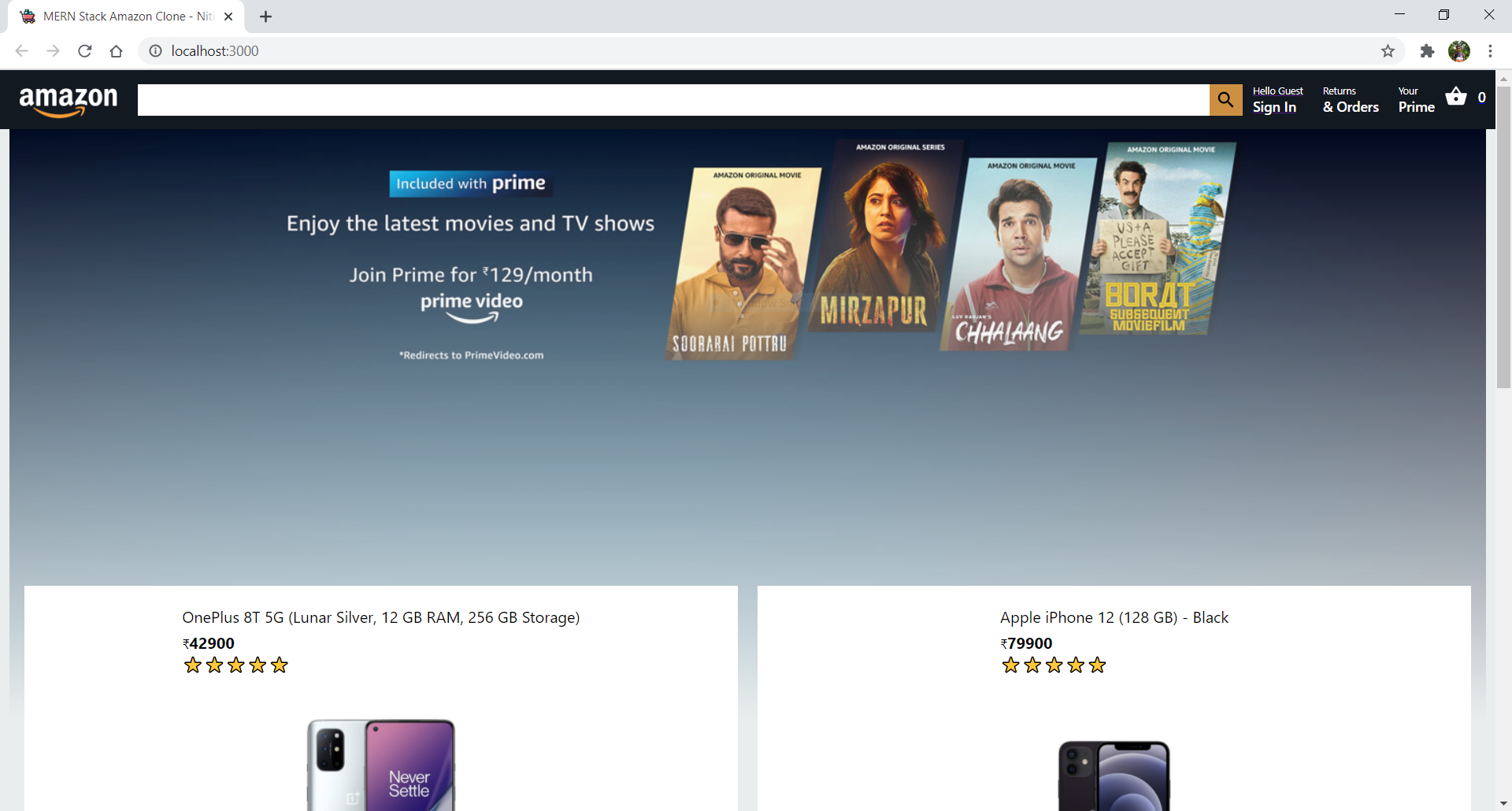1512x811 pixels.
Task: Click the prime video logo in banner
Action: tap(471, 307)
